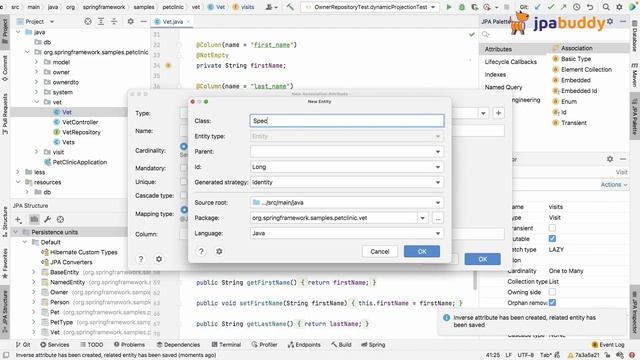The height and width of the screenshot is (360, 640).
Task: Open the Database side tool window
Action: pyautogui.click(x=635, y=35)
